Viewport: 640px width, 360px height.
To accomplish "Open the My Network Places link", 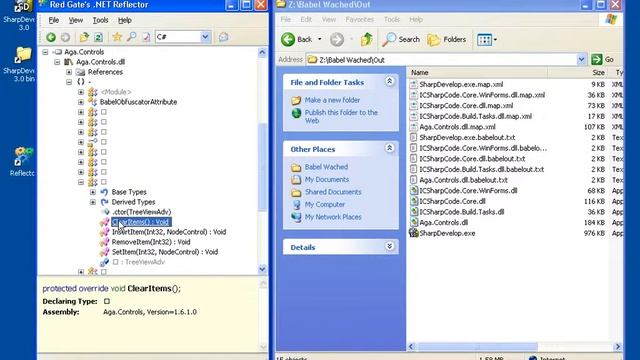I will 333,217.
